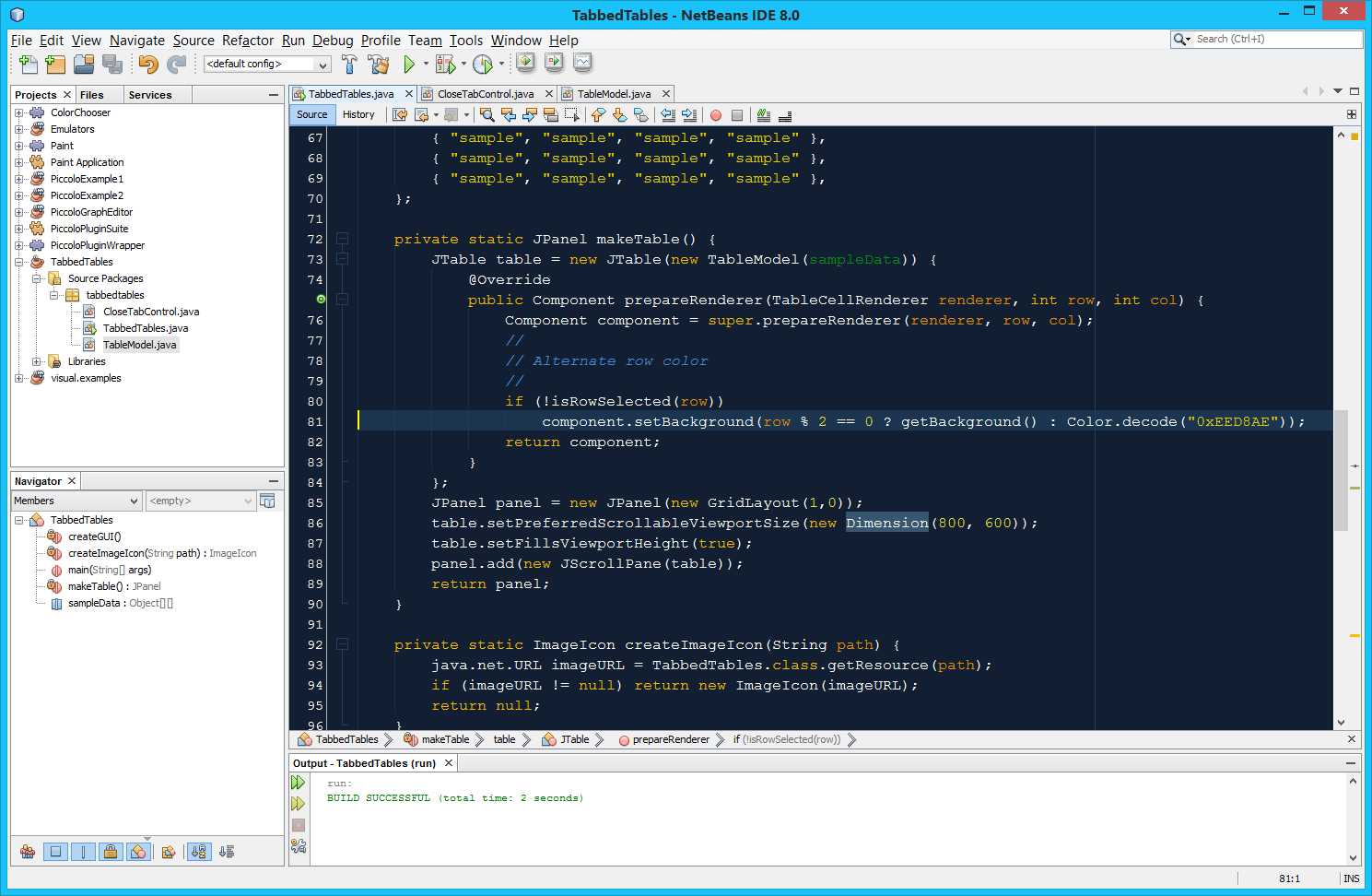
Task: Click Re-run green double arrow in Output
Action: click(x=299, y=783)
